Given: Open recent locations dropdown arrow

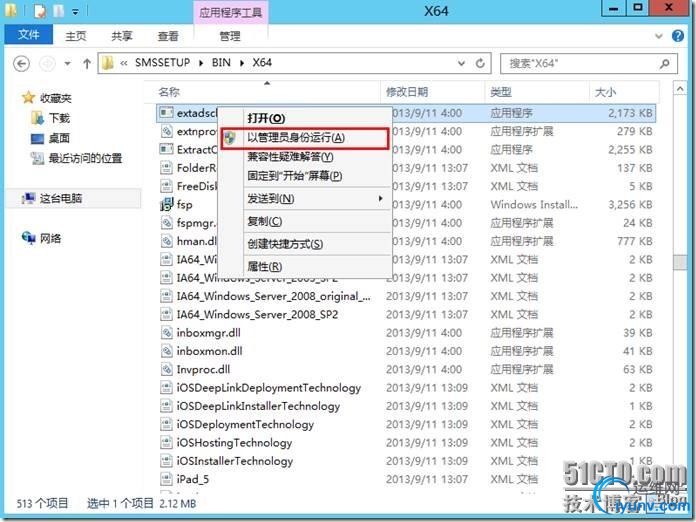Looking at the screenshot, I should [x=67, y=64].
